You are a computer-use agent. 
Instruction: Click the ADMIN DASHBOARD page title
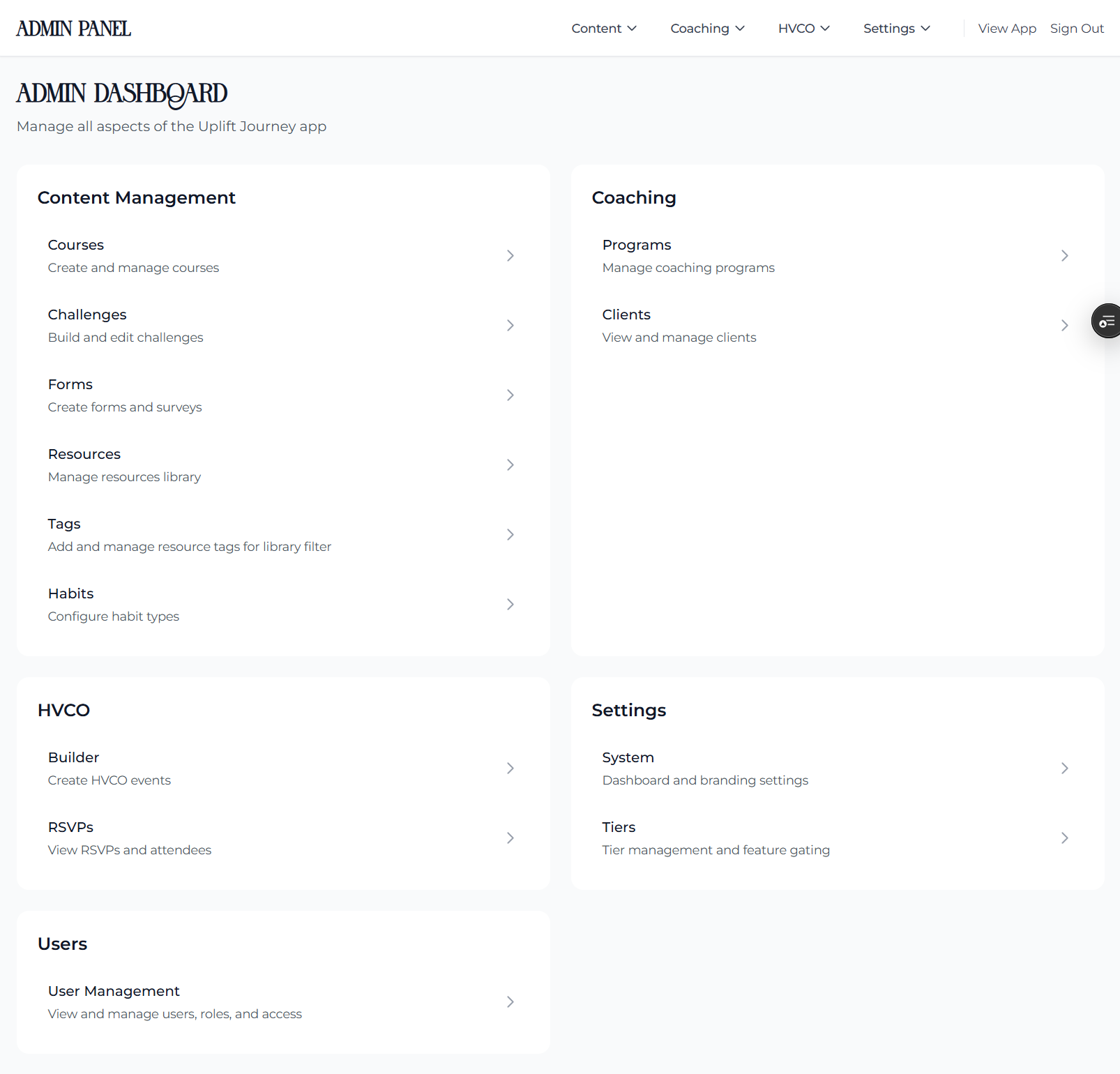coord(122,94)
